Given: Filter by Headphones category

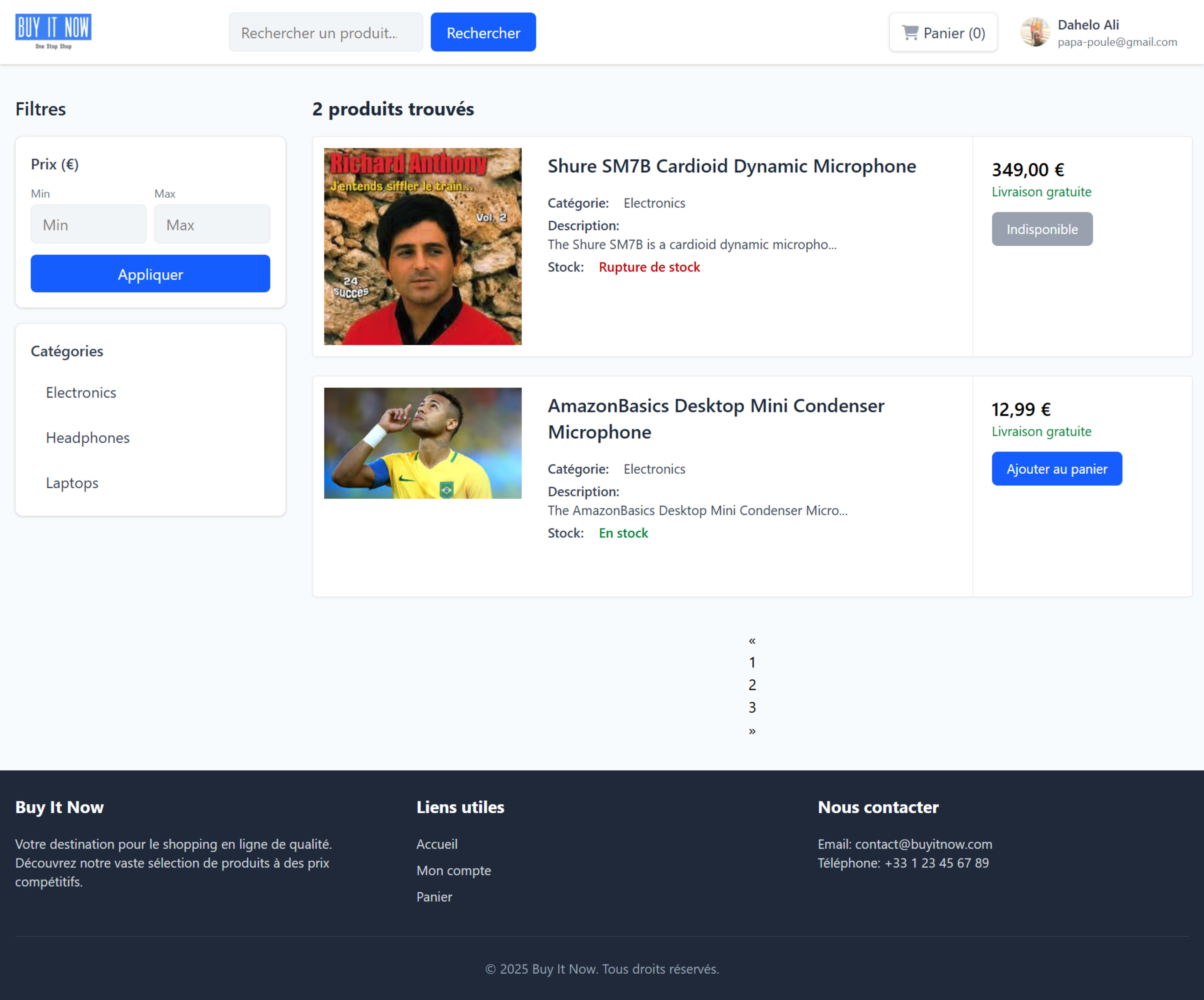Looking at the screenshot, I should pos(88,438).
